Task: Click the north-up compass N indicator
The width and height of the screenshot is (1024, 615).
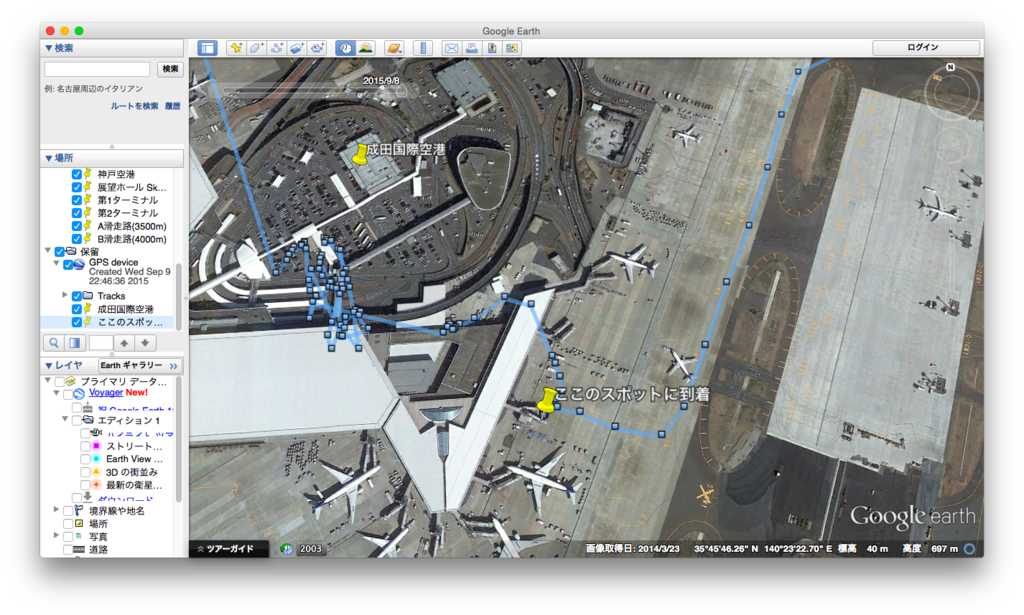Action: [x=950, y=67]
